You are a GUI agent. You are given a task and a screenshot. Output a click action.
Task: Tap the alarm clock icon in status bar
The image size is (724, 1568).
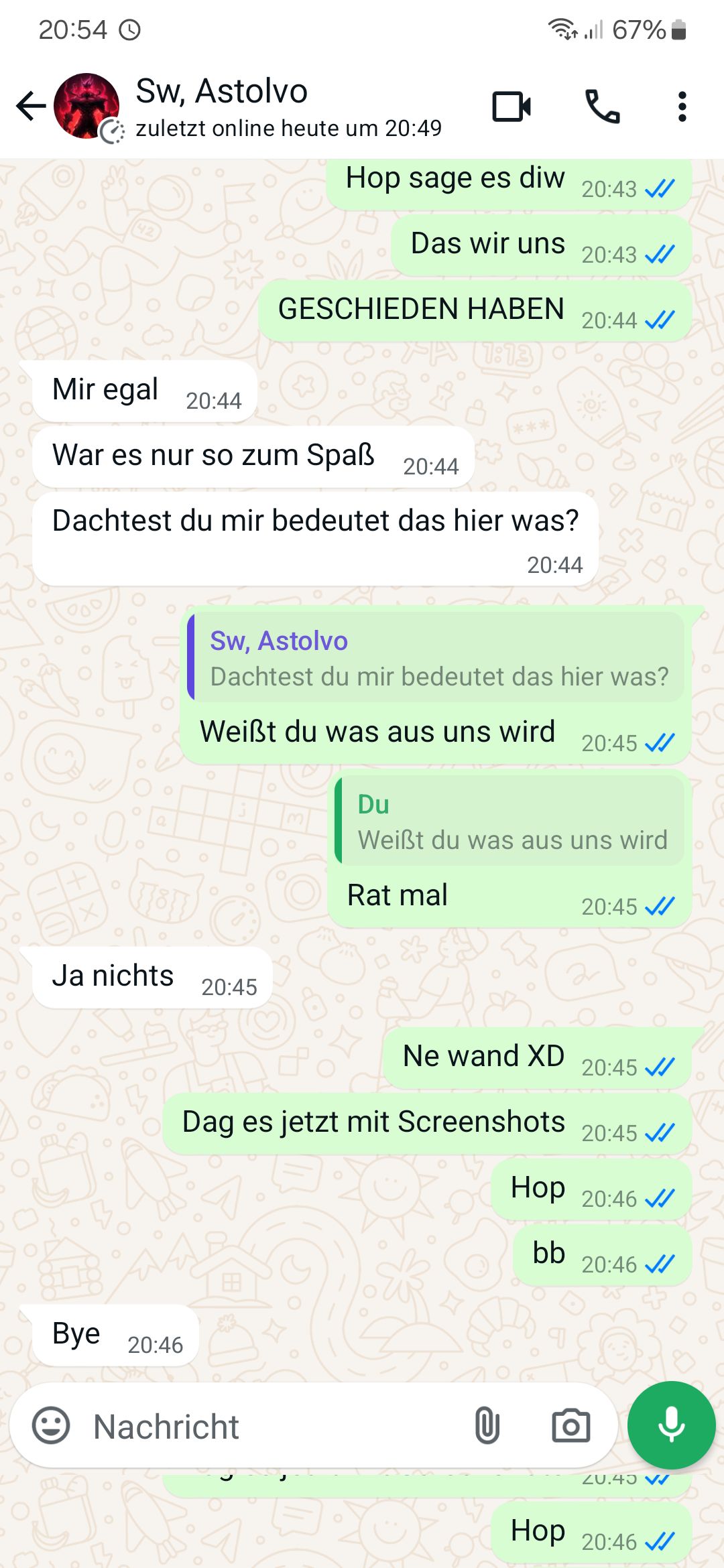tap(129, 30)
